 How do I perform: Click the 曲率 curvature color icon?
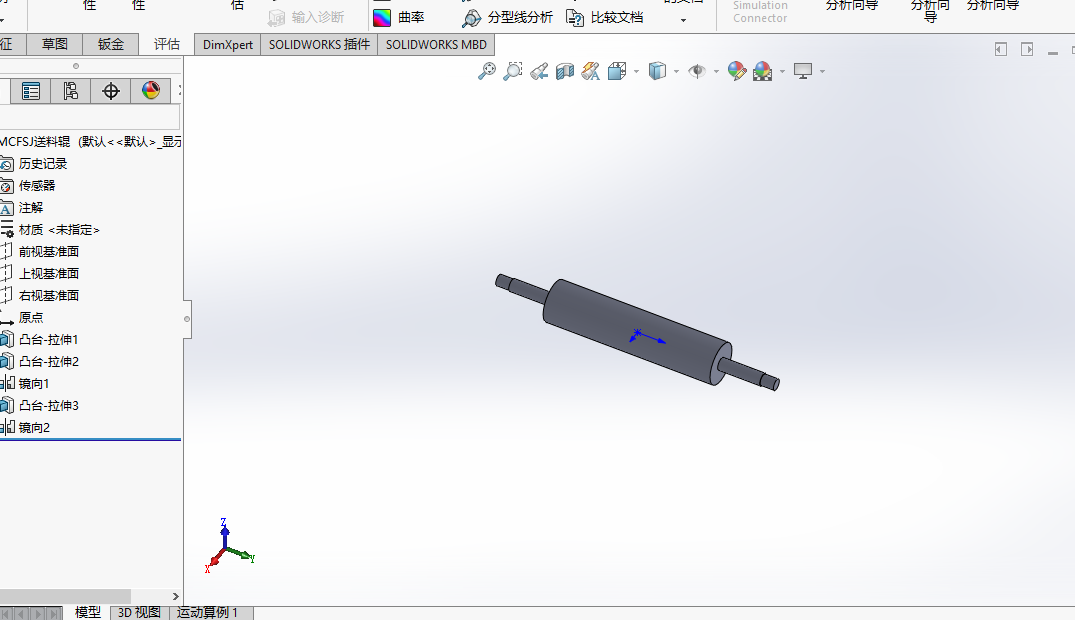pos(382,18)
